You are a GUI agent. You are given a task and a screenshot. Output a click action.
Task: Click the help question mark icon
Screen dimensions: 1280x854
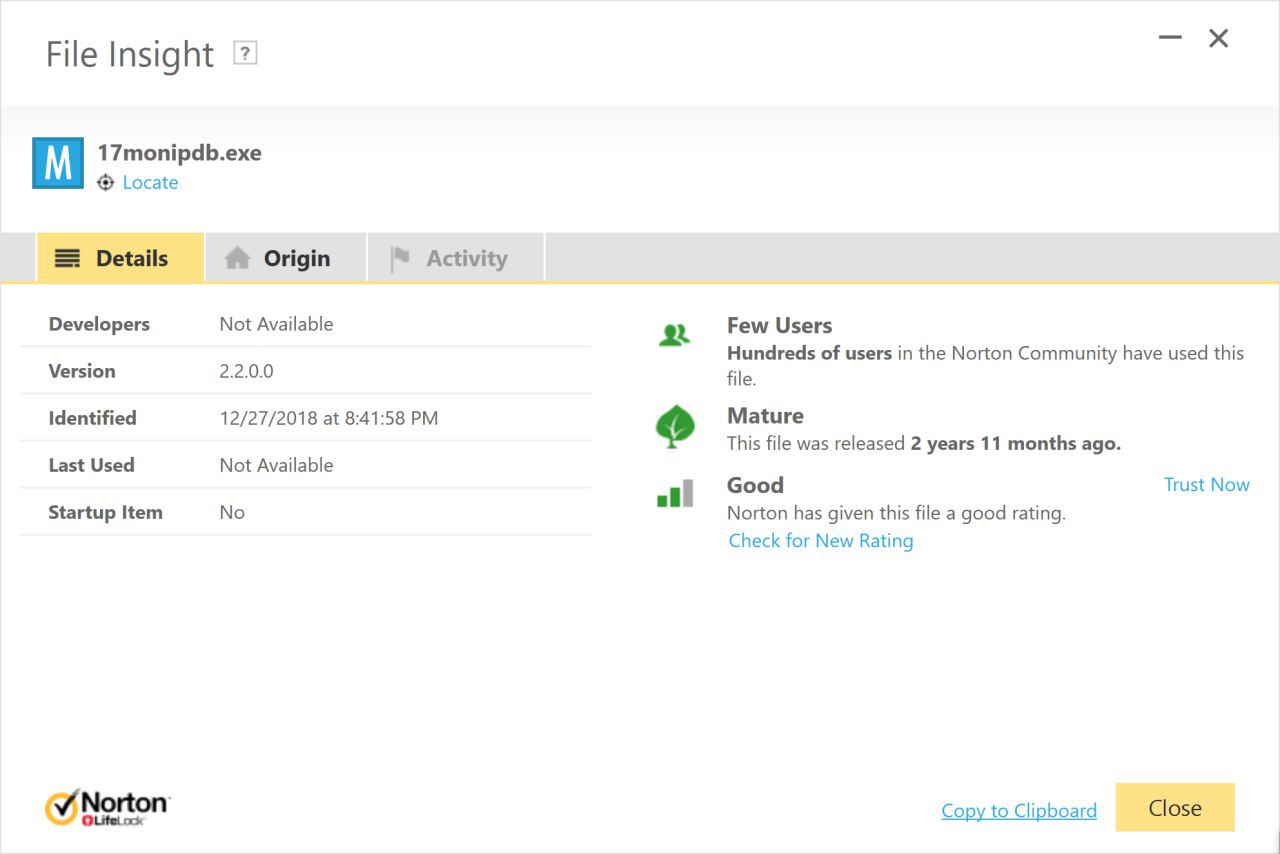click(x=245, y=53)
